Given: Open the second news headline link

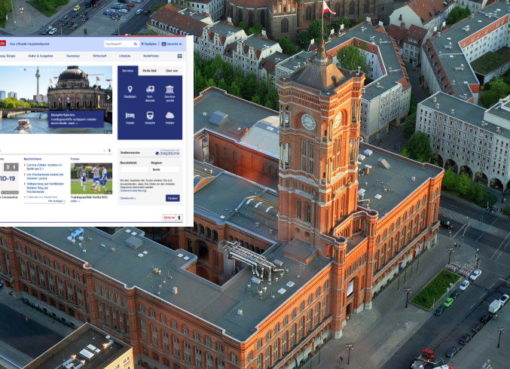Looking at the screenshot, I should pyautogui.click(x=44, y=176).
